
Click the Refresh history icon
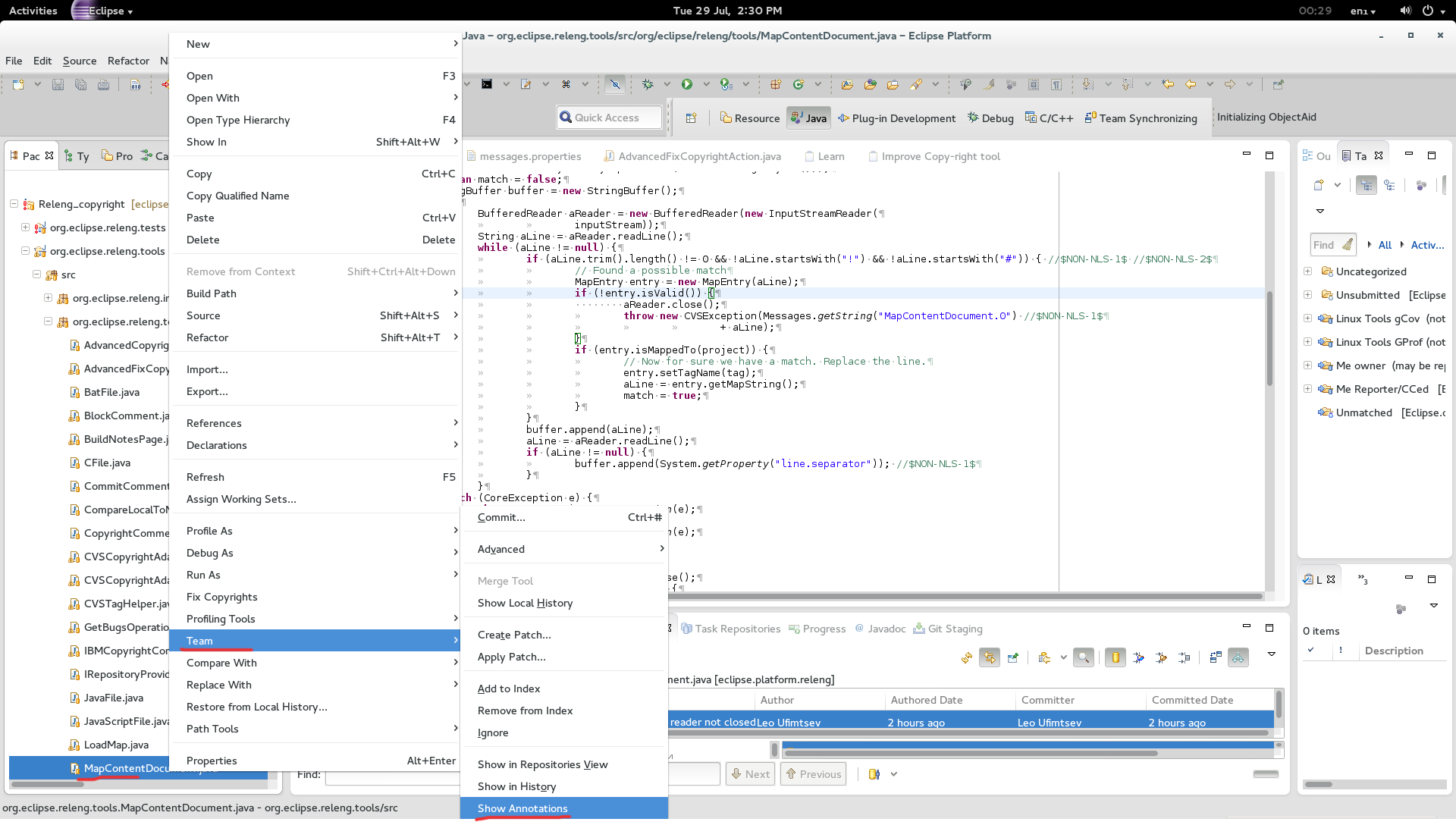[x=966, y=657]
